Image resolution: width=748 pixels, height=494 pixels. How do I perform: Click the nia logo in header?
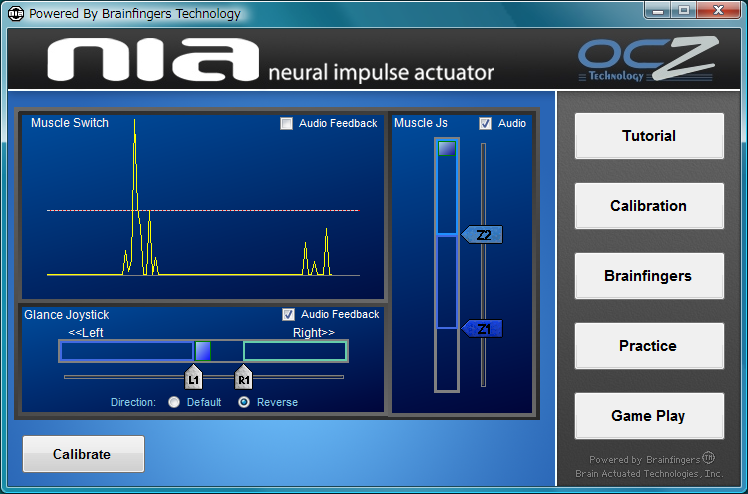click(x=153, y=59)
